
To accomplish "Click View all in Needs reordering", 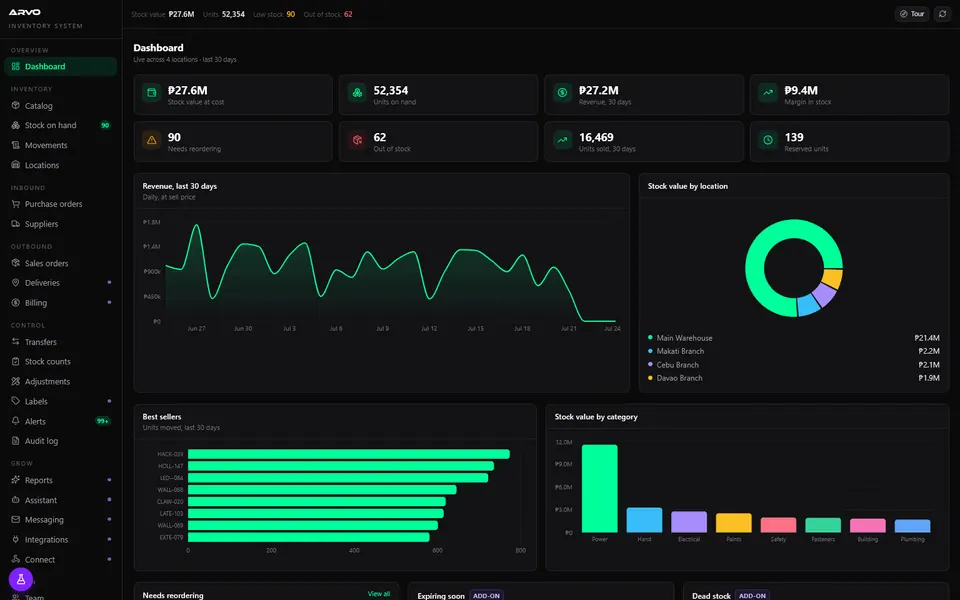I will tap(378, 594).
